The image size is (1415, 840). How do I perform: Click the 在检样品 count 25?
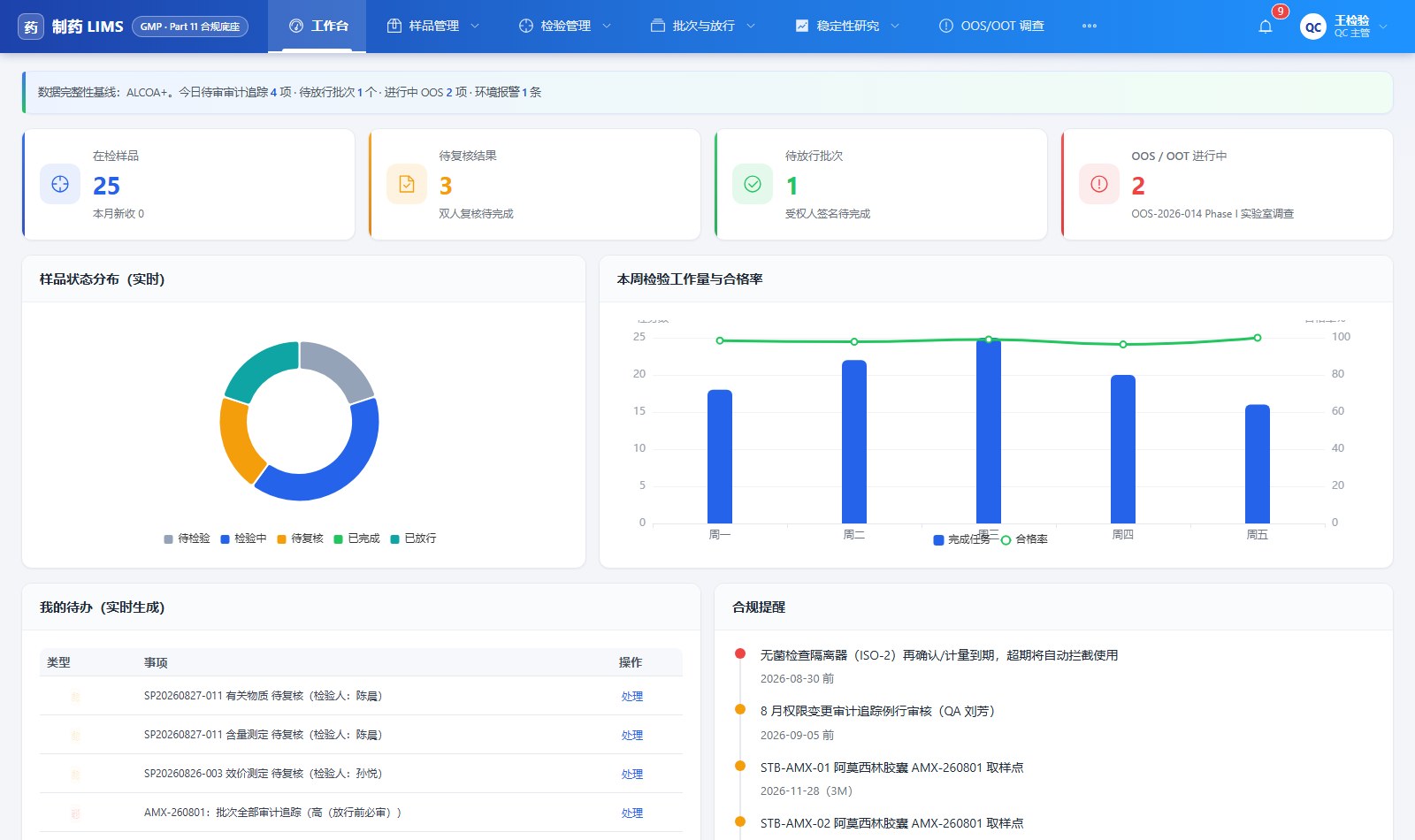106,186
